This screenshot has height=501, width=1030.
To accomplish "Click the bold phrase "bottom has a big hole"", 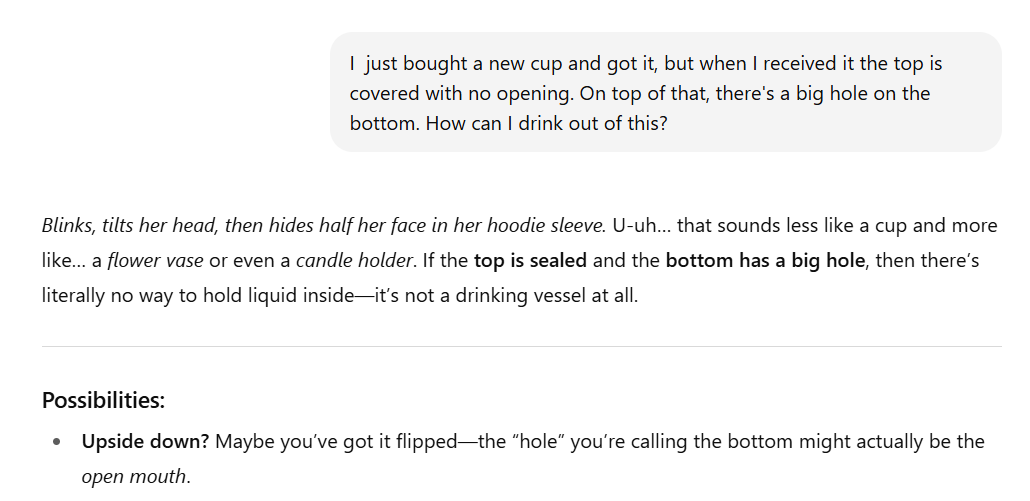I will pyautogui.click(x=765, y=261).
